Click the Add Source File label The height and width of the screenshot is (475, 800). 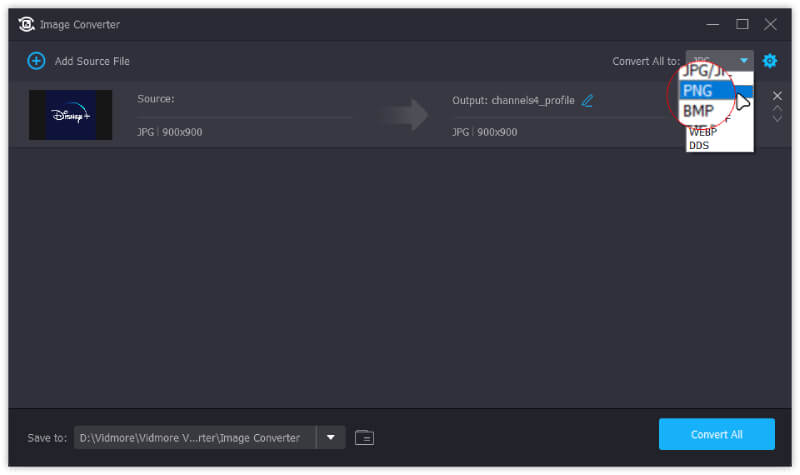pyautogui.click(x=92, y=61)
